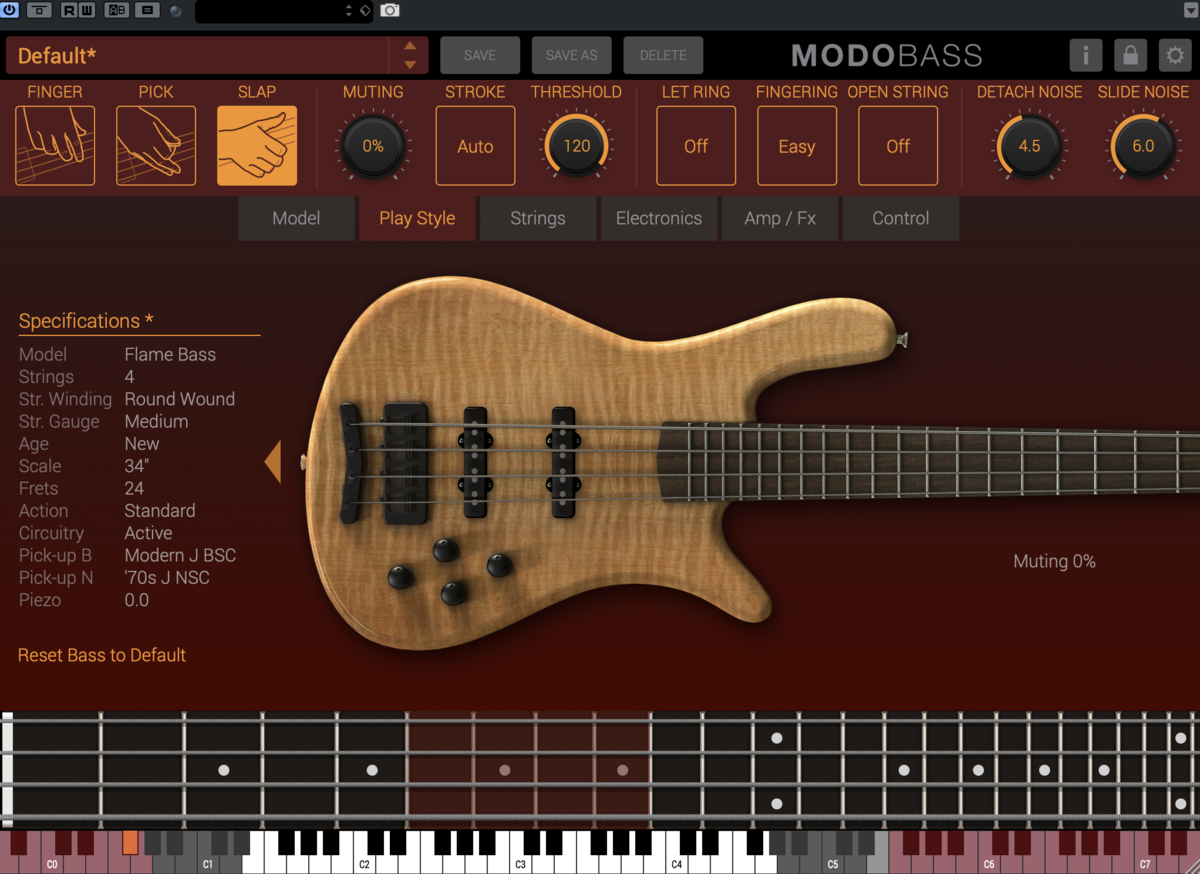
Task: Toggle the A/B comparison button
Action: pyautogui.click(x=116, y=10)
